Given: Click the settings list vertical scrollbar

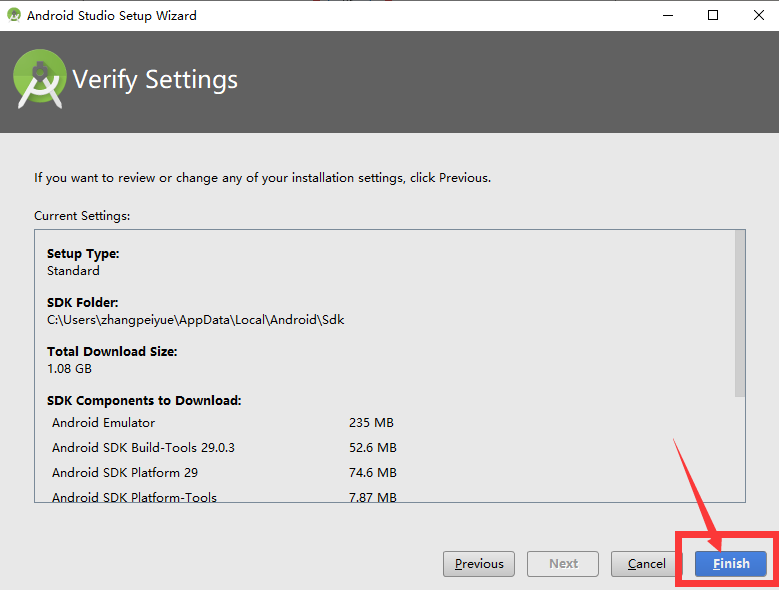Looking at the screenshot, I should pyautogui.click(x=740, y=313).
